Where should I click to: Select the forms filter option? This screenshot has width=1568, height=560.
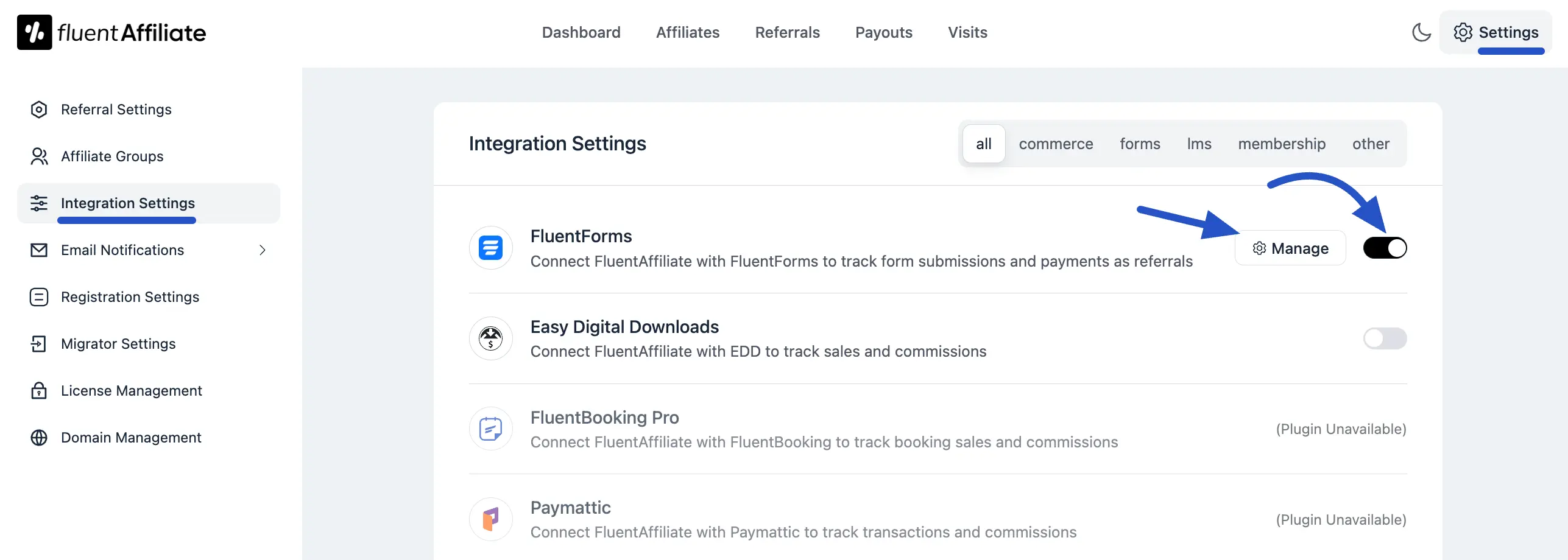pos(1140,144)
